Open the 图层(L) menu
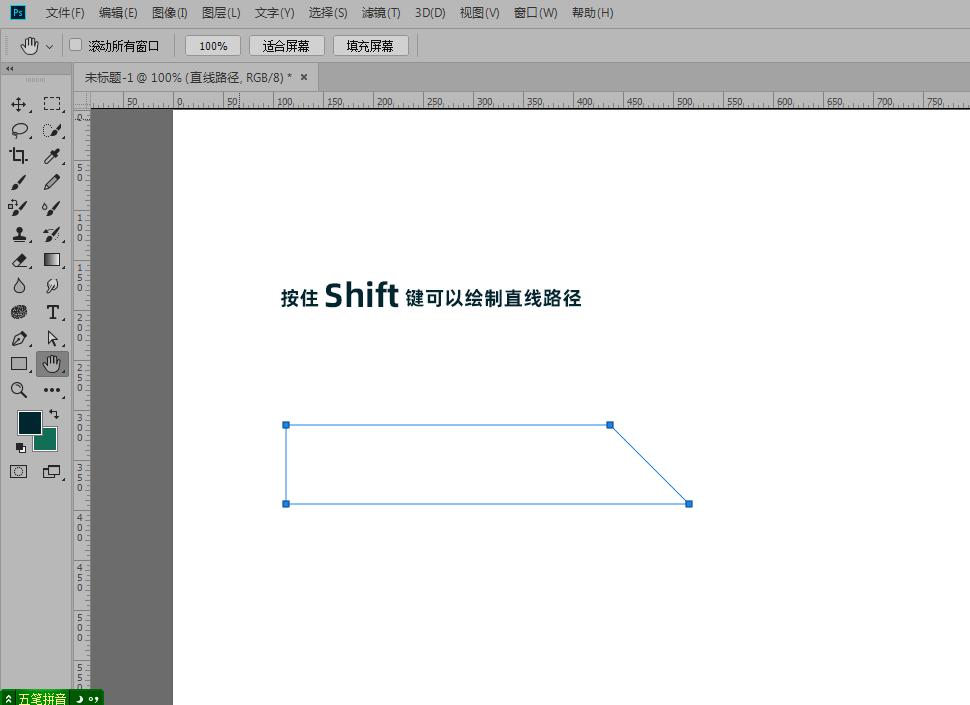 (x=221, y=12)
